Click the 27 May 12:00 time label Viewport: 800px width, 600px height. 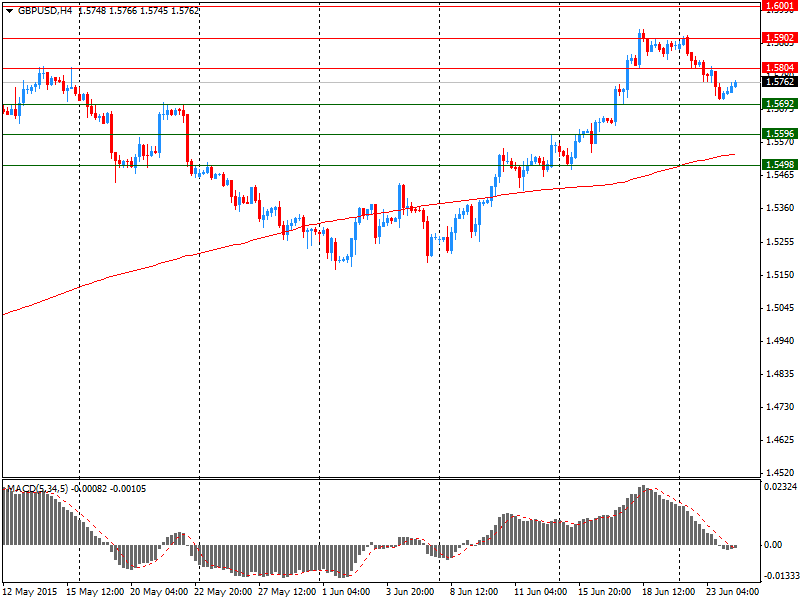point(287,592)
